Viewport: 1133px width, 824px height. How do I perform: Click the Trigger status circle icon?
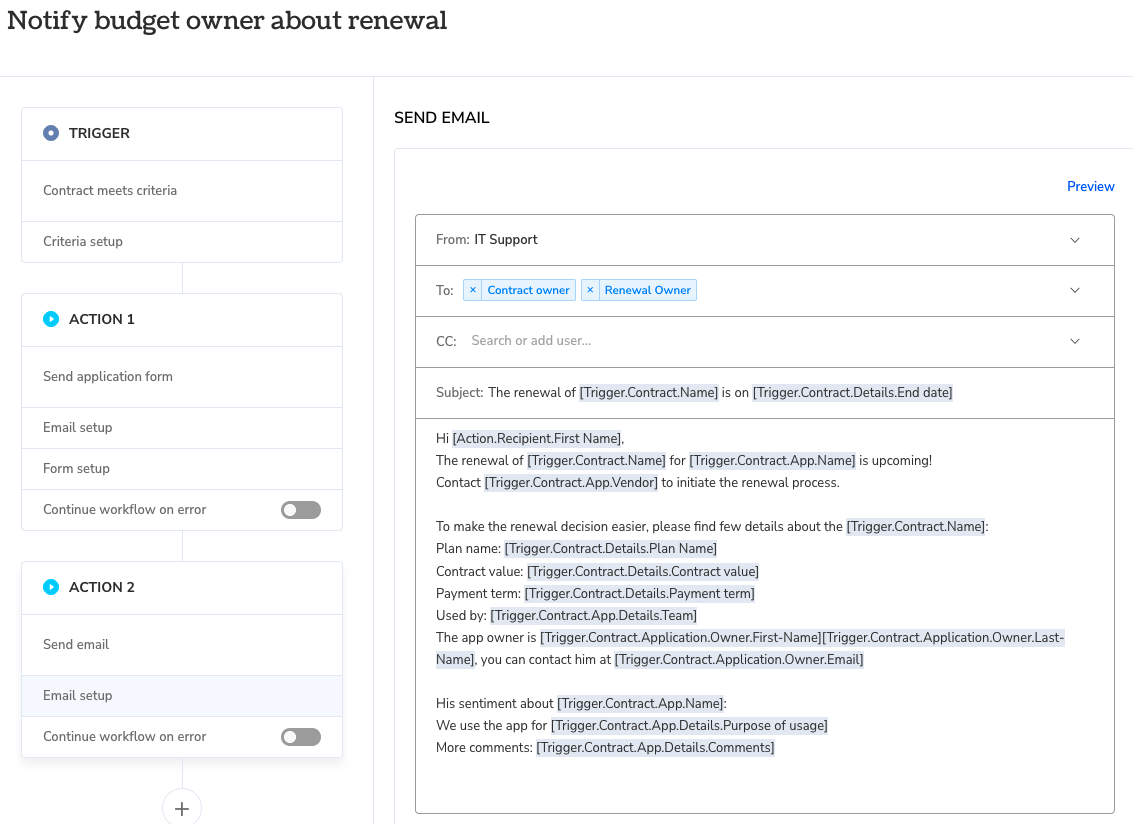click(x=51, y=132)
